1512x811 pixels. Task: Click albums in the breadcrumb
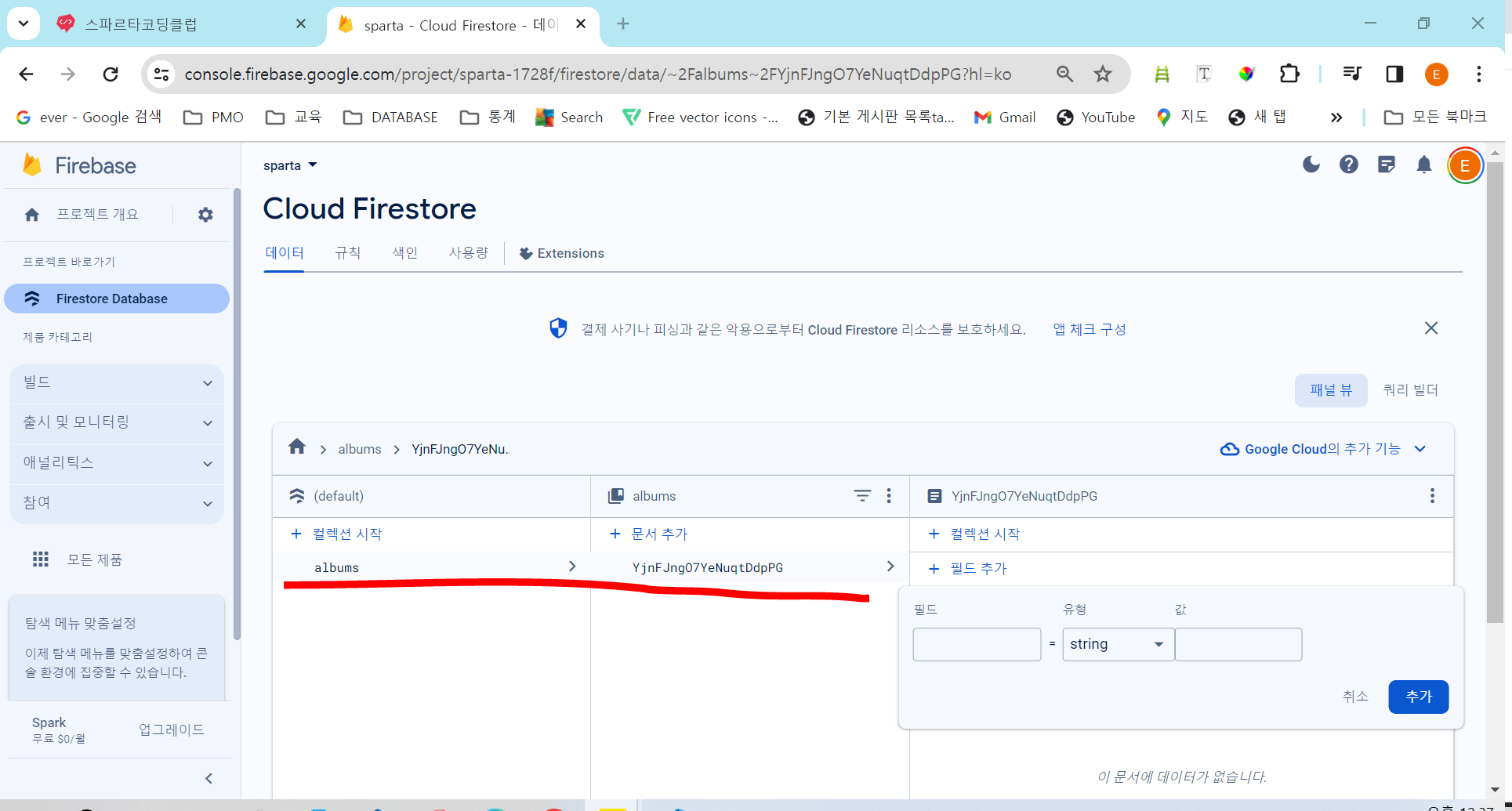click(x=360, y=449)
